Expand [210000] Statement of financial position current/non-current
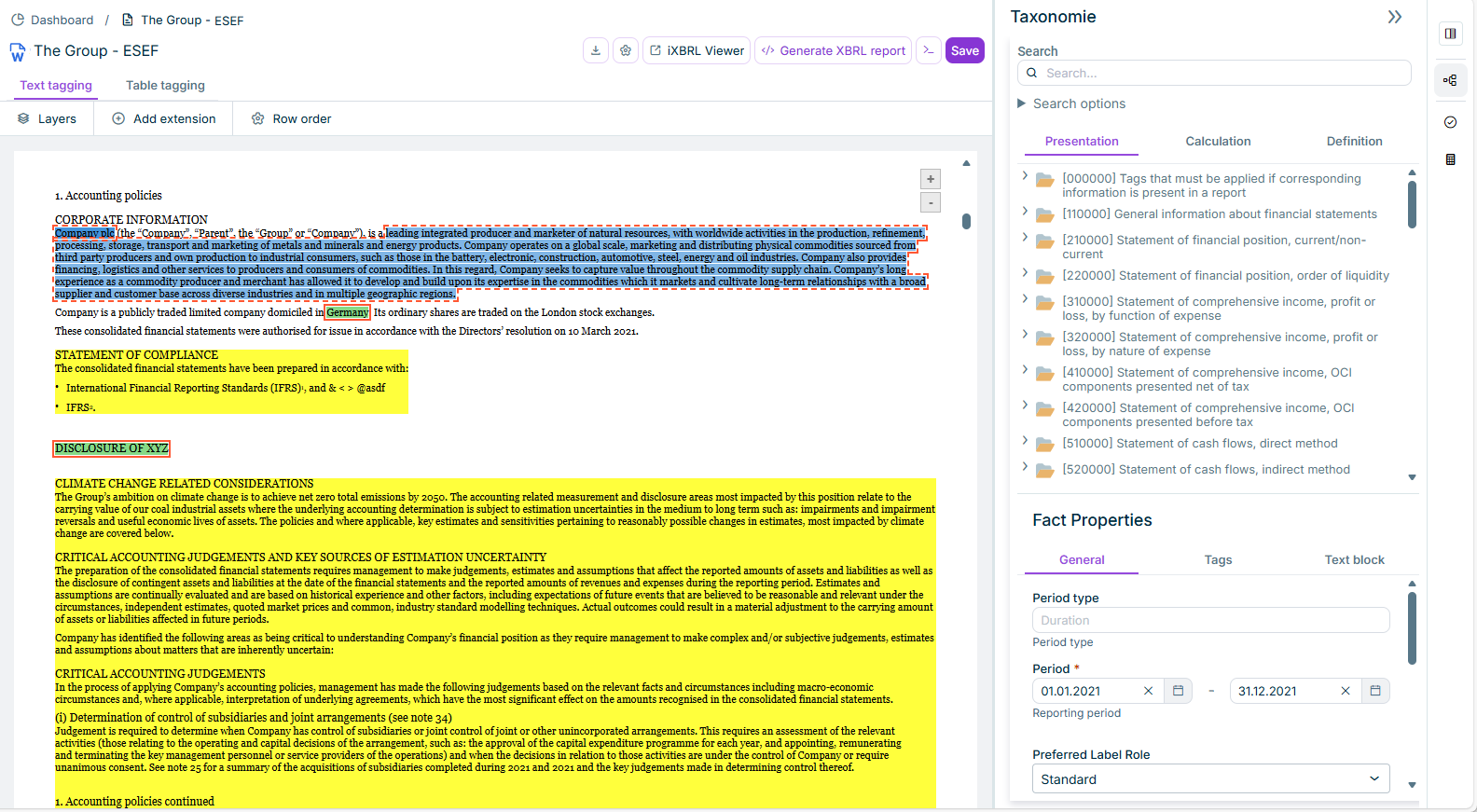Viewport: 1477px width, 812px height. point(1025,237)
